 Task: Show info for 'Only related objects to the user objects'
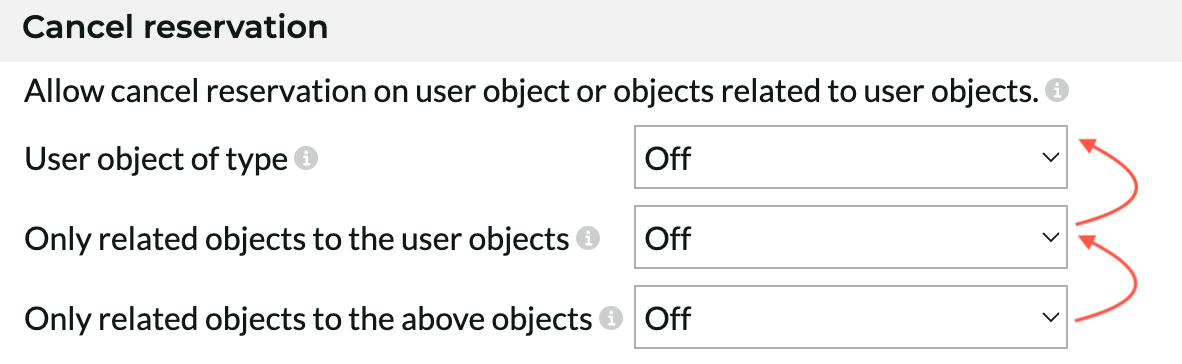tap(588, 239)
